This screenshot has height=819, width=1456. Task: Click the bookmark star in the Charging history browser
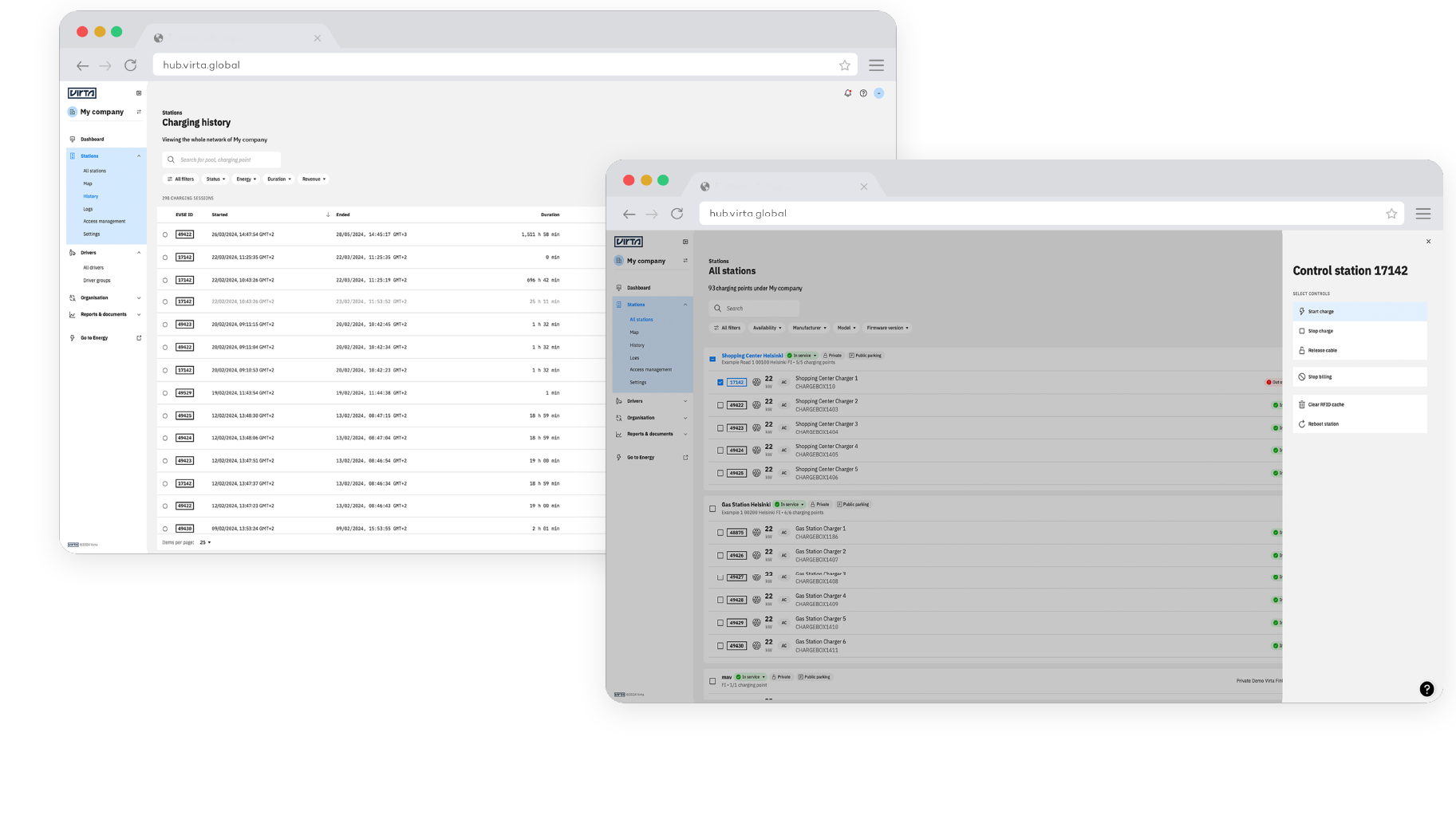click(x=844, y=65)
